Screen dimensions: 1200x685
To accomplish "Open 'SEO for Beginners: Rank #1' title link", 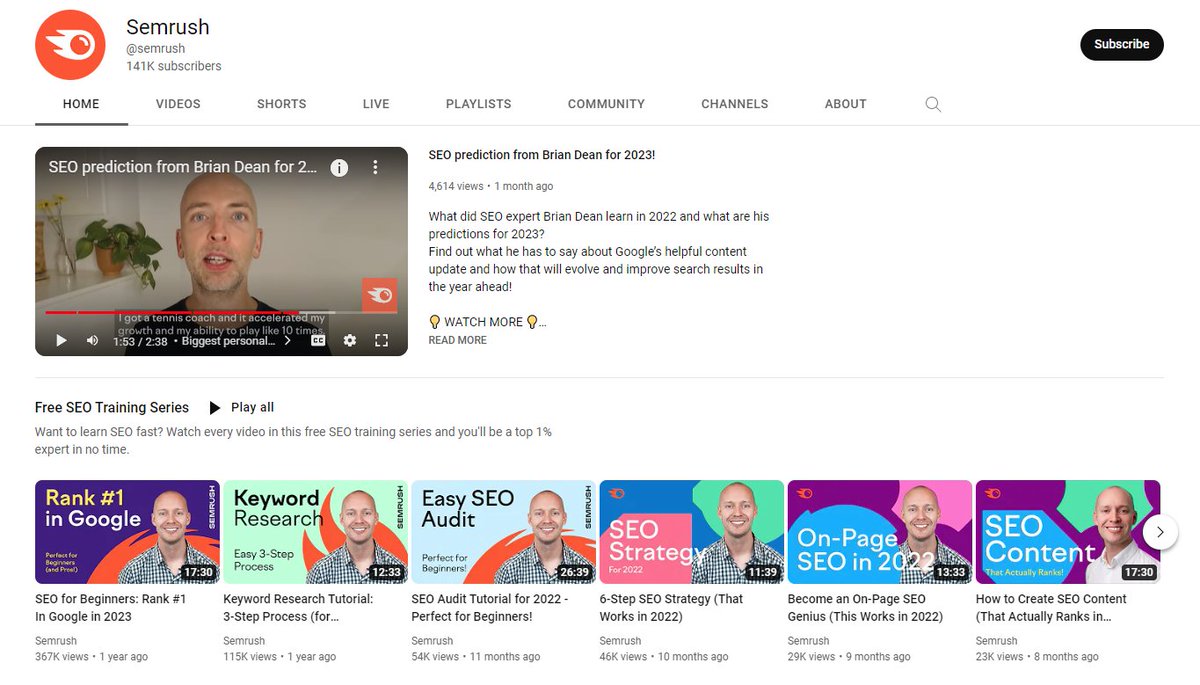I will point(111,608).
